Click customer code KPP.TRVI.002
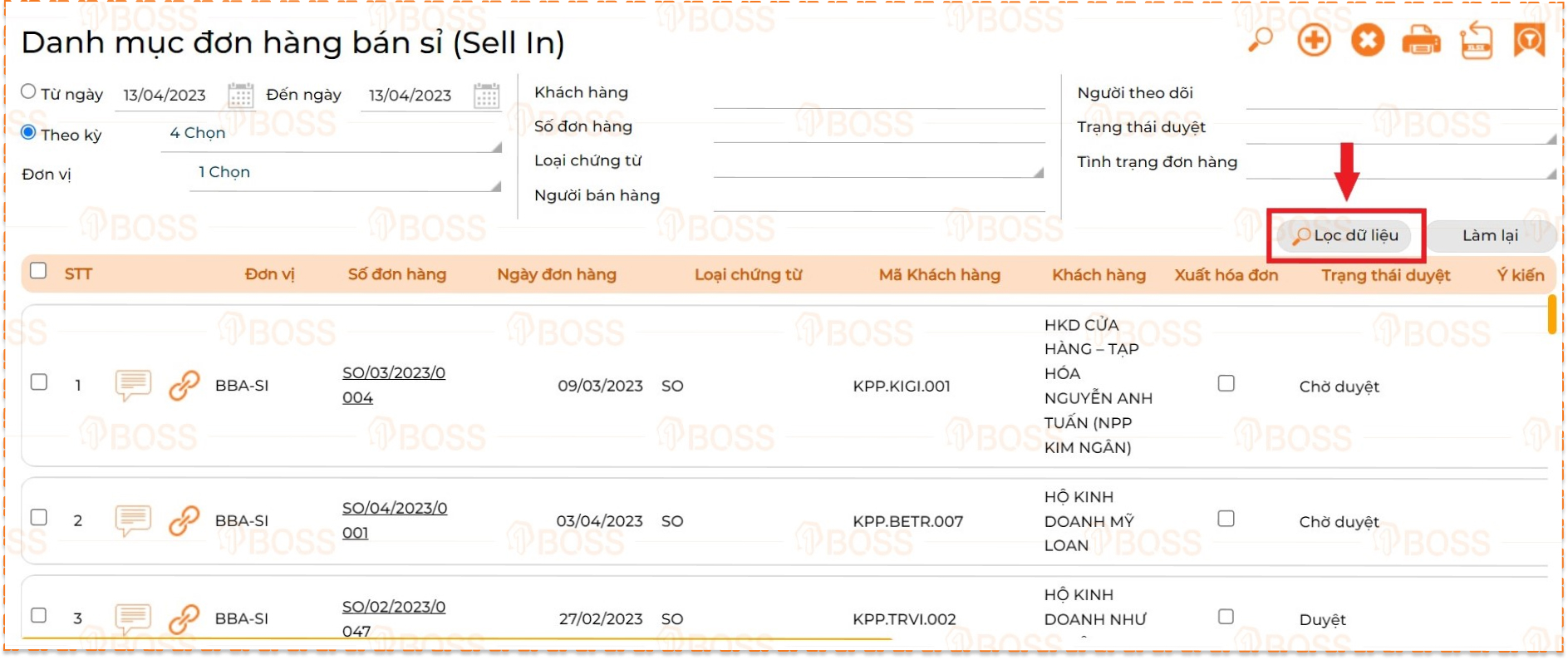 tap(904, 620)
